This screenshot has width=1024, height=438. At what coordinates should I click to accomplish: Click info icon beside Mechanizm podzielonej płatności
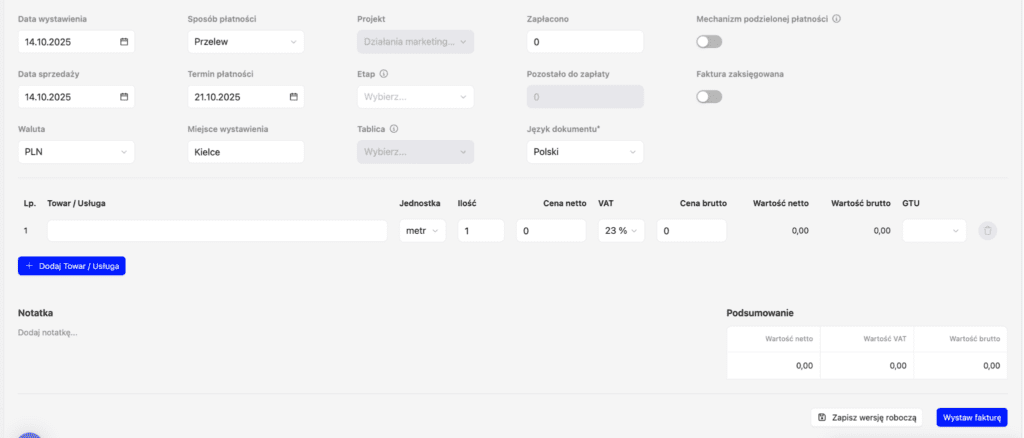pos(836,19)
